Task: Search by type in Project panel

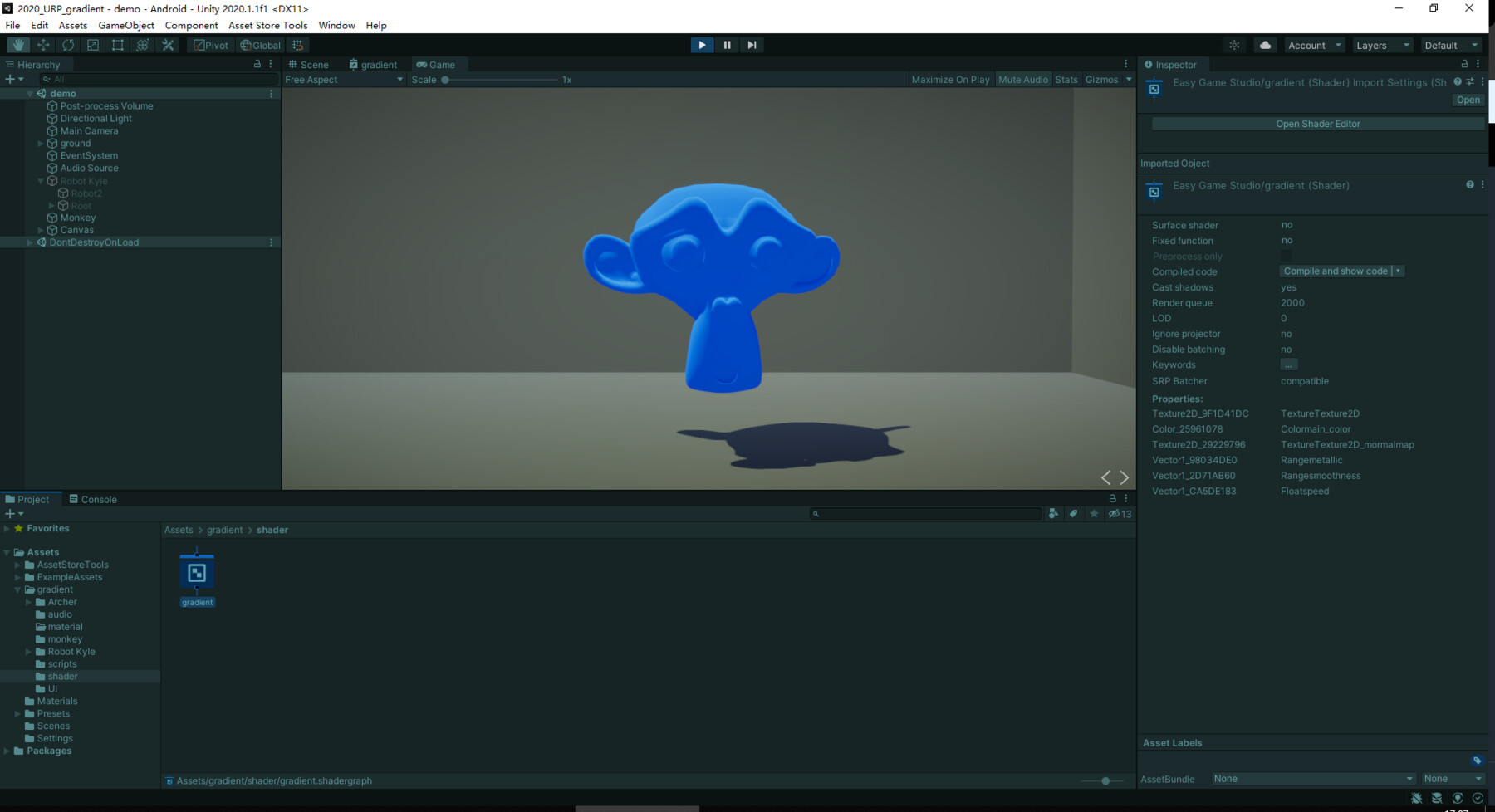Action: 1053,514
